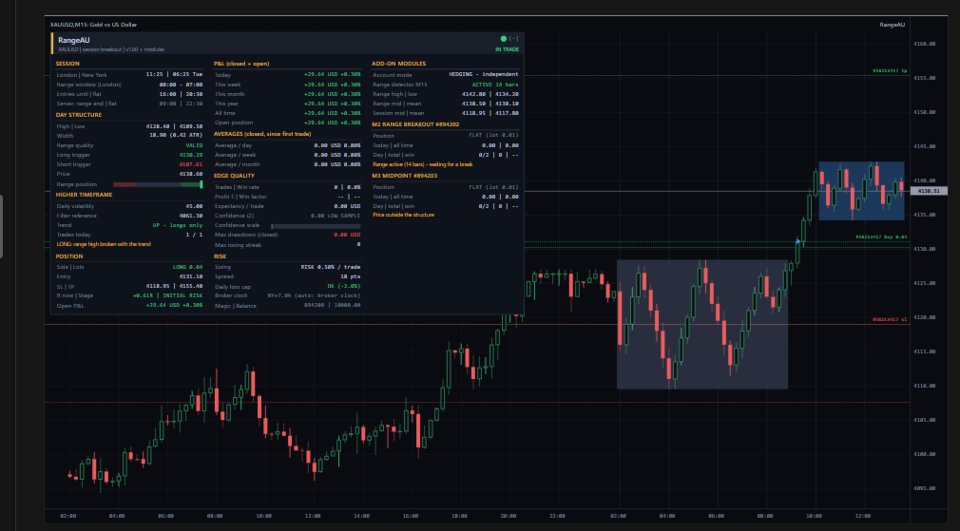Click the RangeAU expert label at the chart's top right
This screenshot has width=960, height=531.
(892, 24)
